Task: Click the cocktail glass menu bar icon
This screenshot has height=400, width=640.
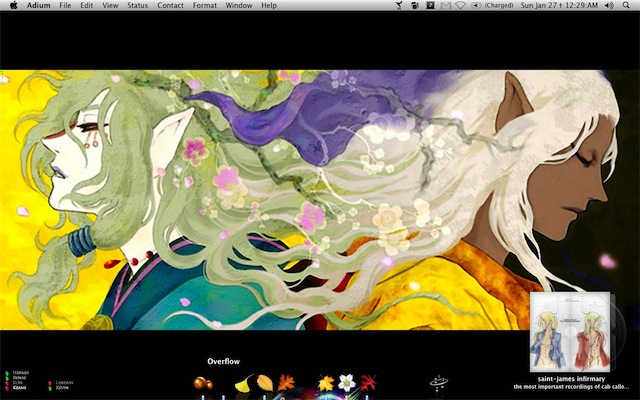Action: click(399, 5)
